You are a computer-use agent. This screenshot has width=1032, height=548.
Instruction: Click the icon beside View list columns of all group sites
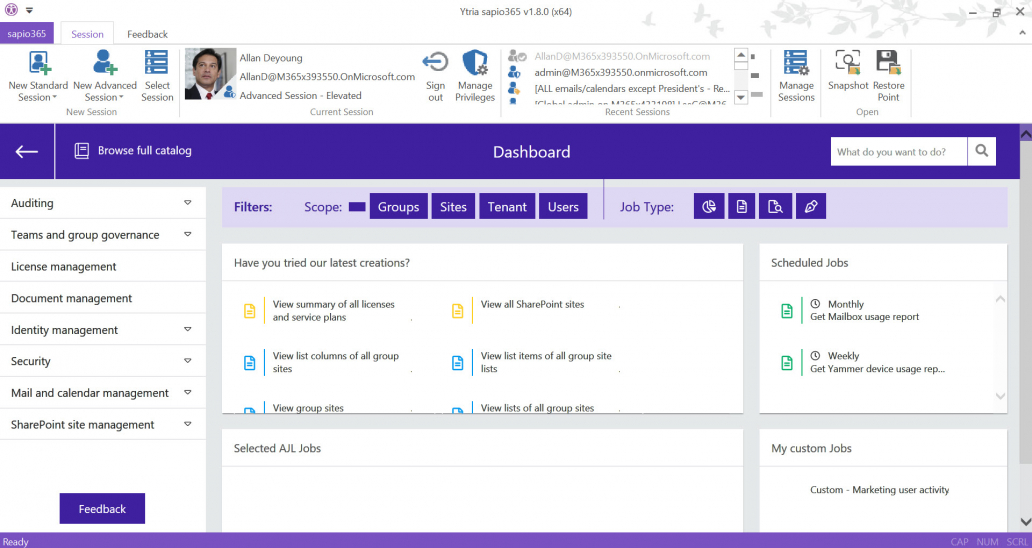coord(249,362)
